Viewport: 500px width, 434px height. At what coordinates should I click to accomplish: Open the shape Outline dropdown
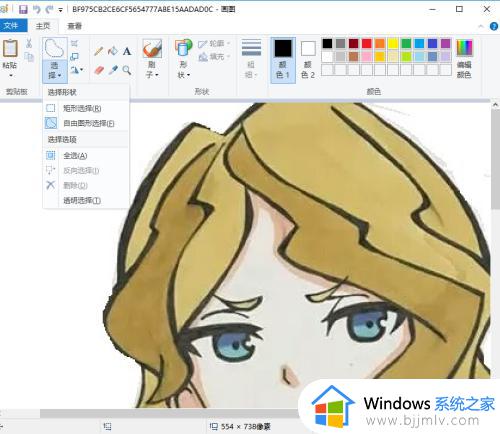(x=214, y=44)
